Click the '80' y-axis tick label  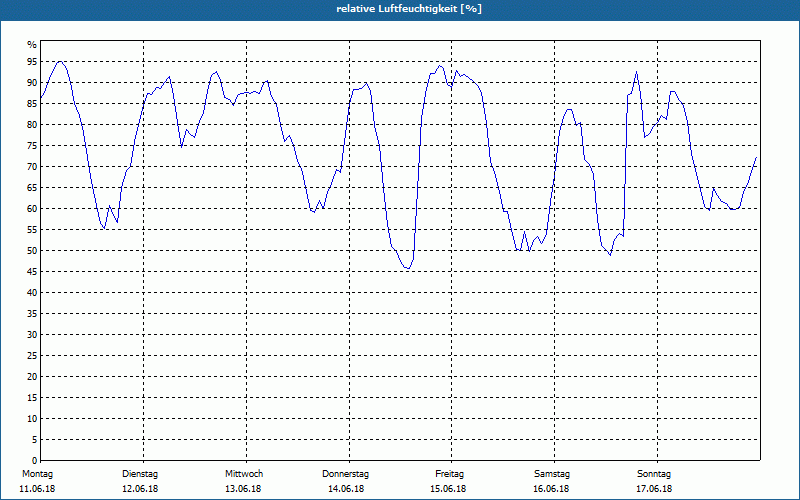(x=32, y=124)
